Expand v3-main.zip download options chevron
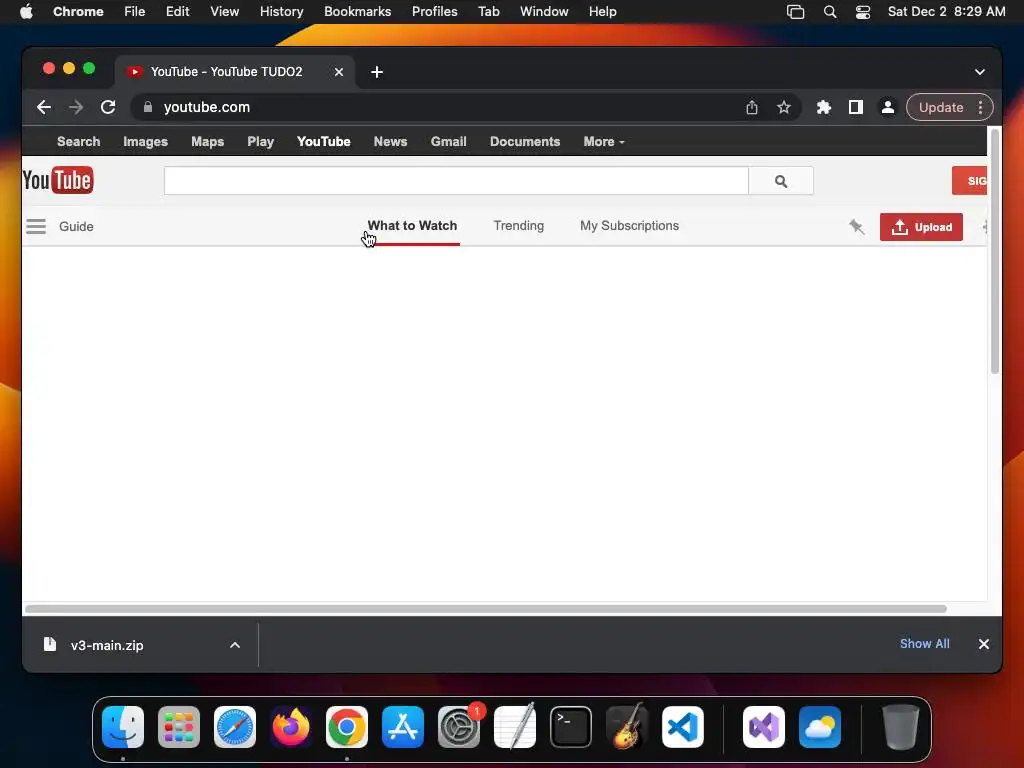This screenshot has width=1024, height=768. (x=234, y=645)
